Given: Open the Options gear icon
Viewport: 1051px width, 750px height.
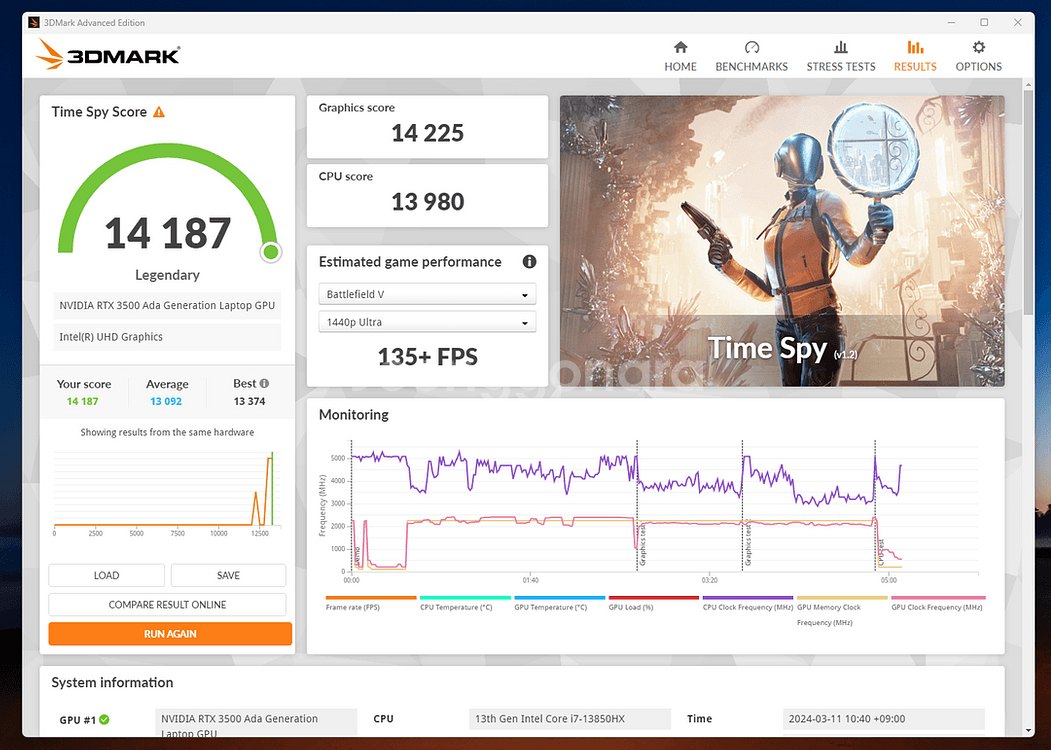Looking at the screenshot, I should [x=979, y=47].
